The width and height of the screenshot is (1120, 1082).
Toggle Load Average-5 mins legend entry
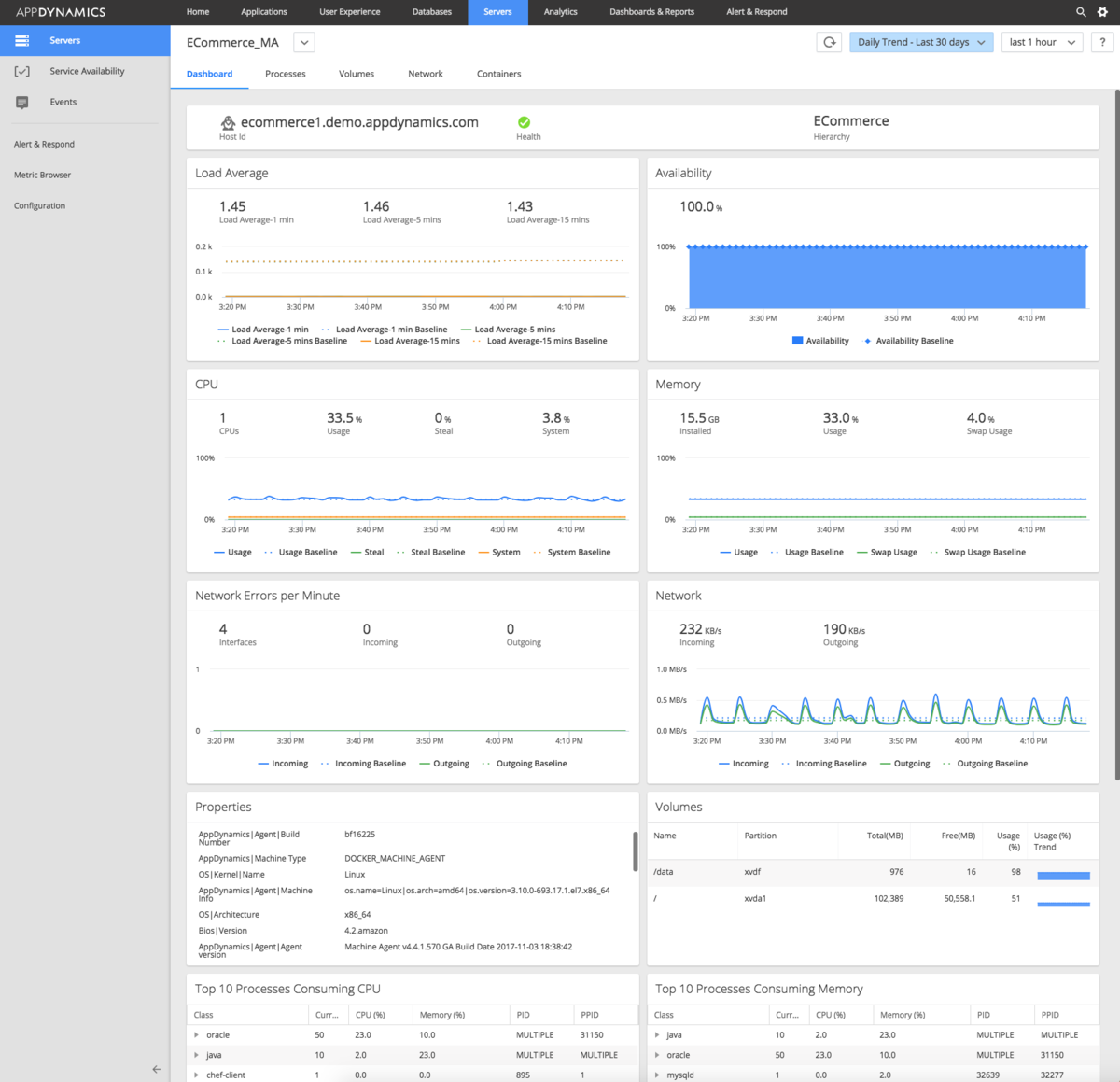[508, 330]
